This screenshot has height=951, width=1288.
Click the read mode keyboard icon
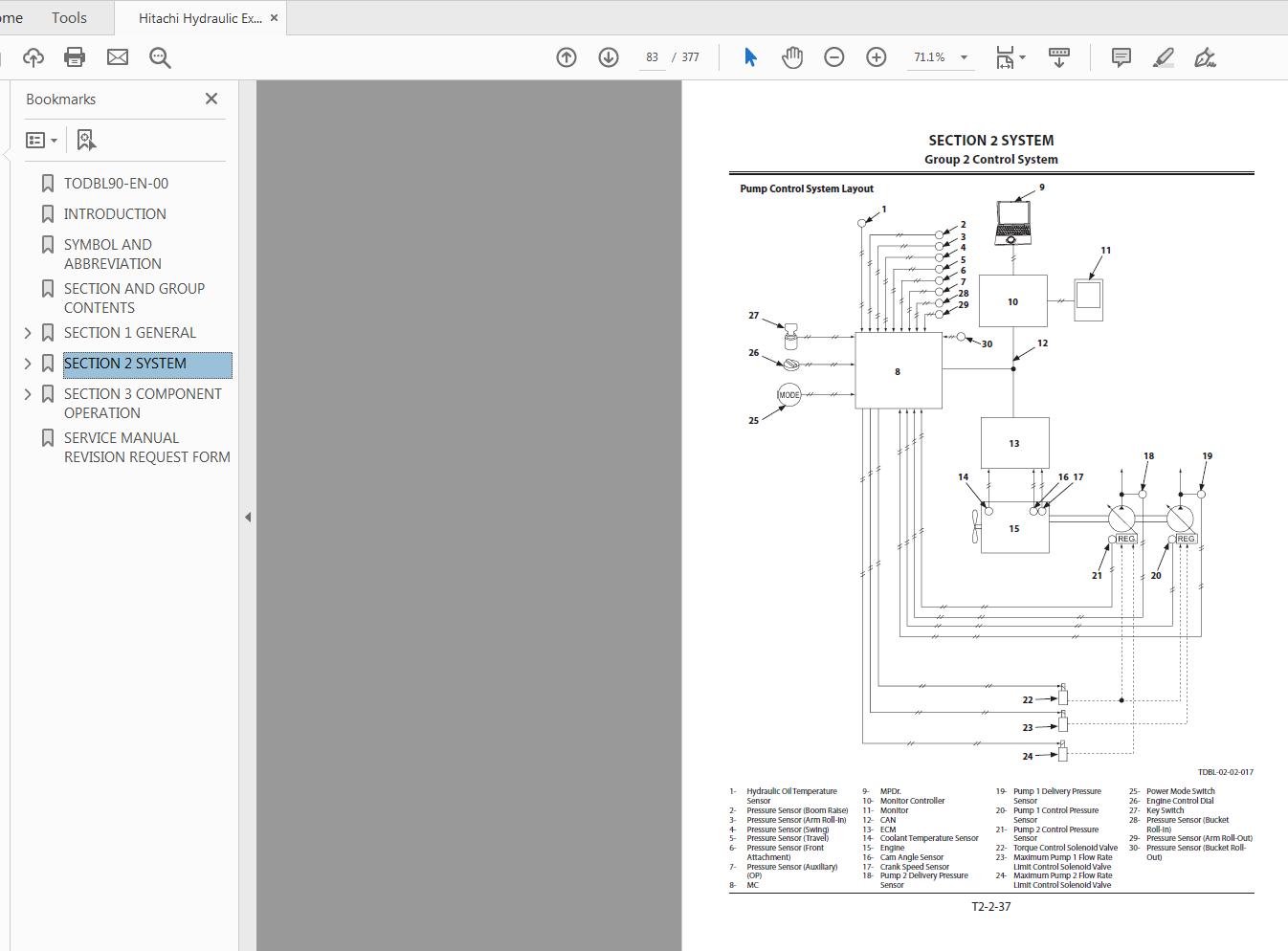[1059, 57]
